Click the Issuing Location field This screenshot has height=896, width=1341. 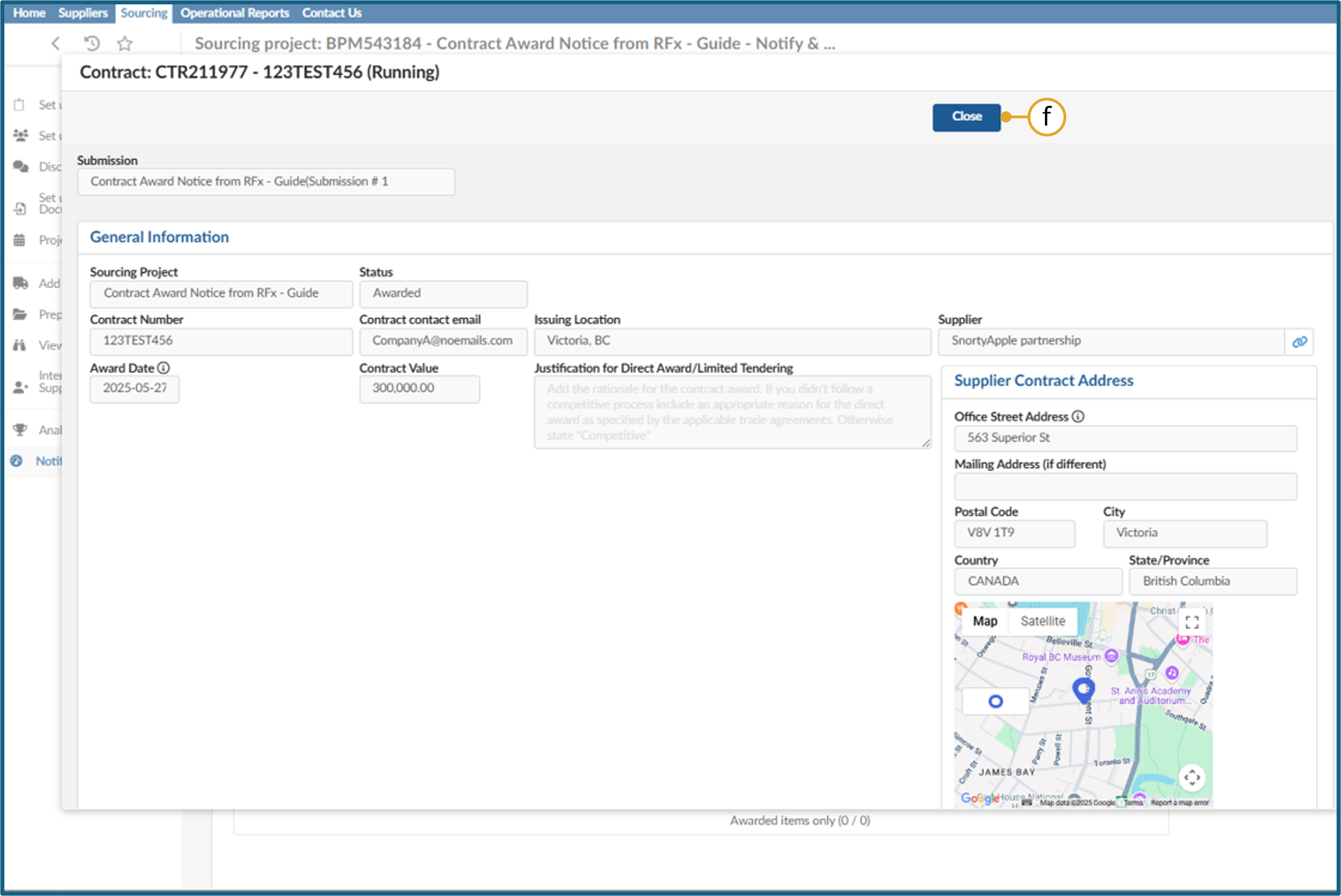[x=732, y=341]
